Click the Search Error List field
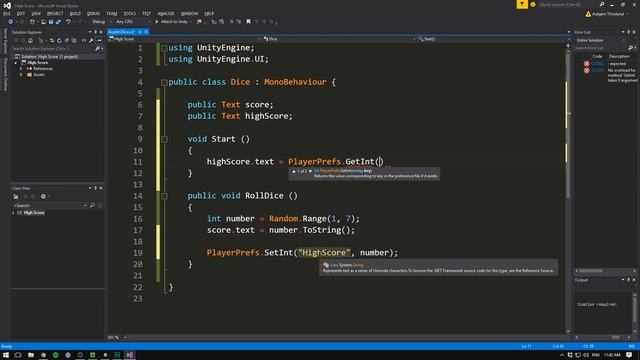Viewport: 640px width, 360px height. [x=601, y=48]
